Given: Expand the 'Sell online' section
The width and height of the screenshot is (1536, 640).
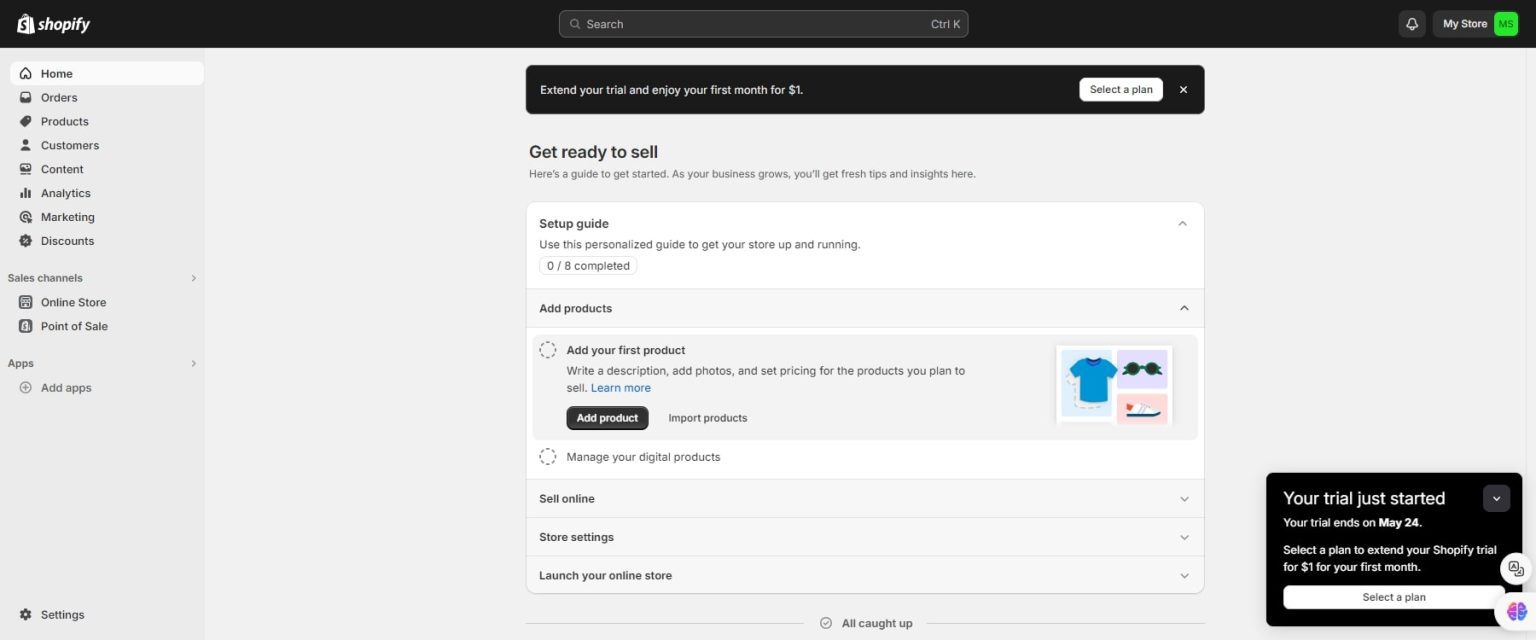Looking at the screenshot, I should coord(864,498).
